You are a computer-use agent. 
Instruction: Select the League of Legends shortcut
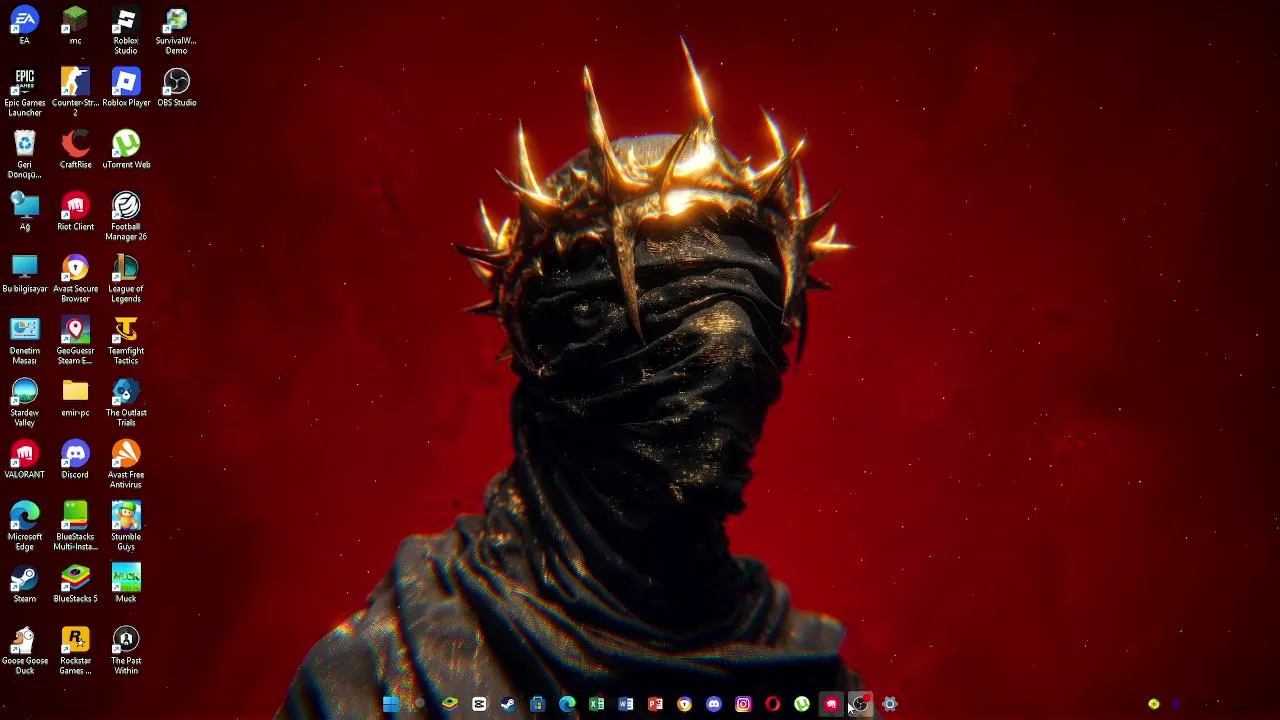[126, 279]
